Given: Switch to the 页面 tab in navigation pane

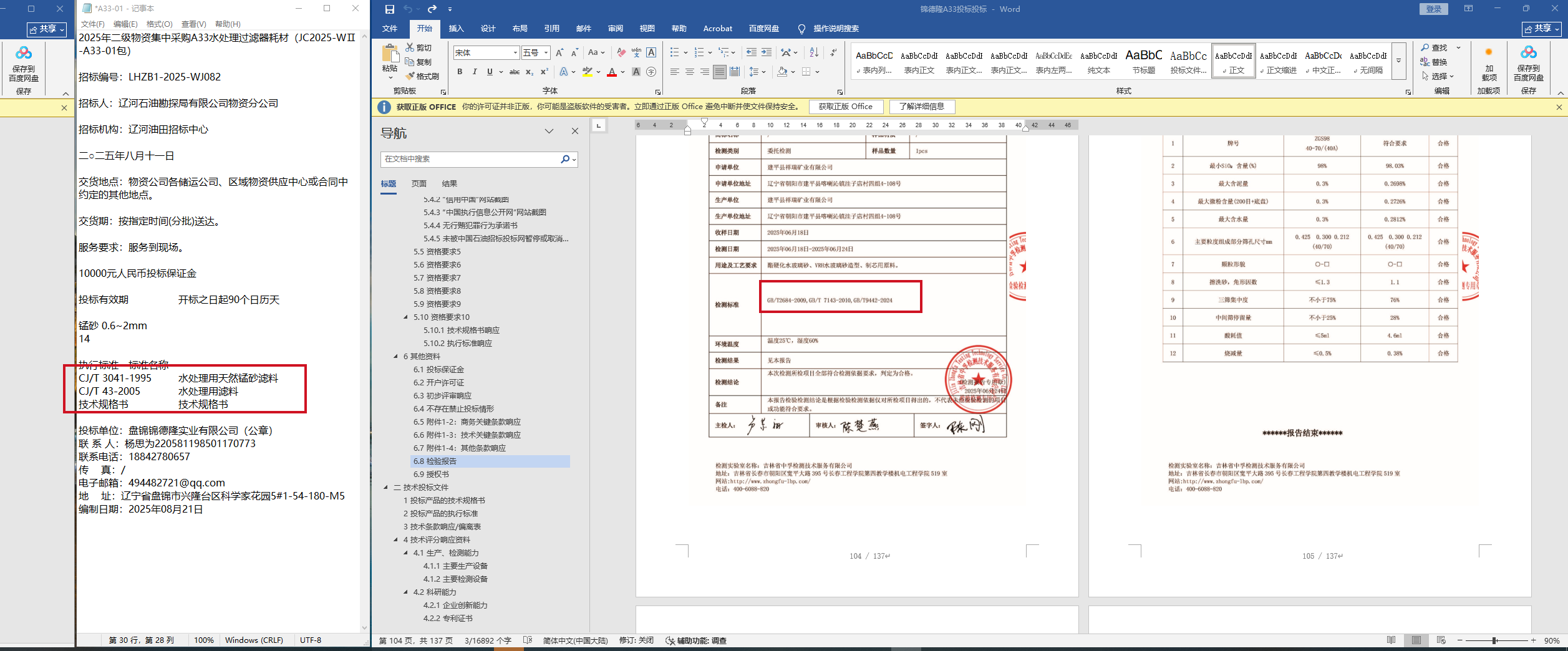Looking at the screenshot, I should 419,184.
